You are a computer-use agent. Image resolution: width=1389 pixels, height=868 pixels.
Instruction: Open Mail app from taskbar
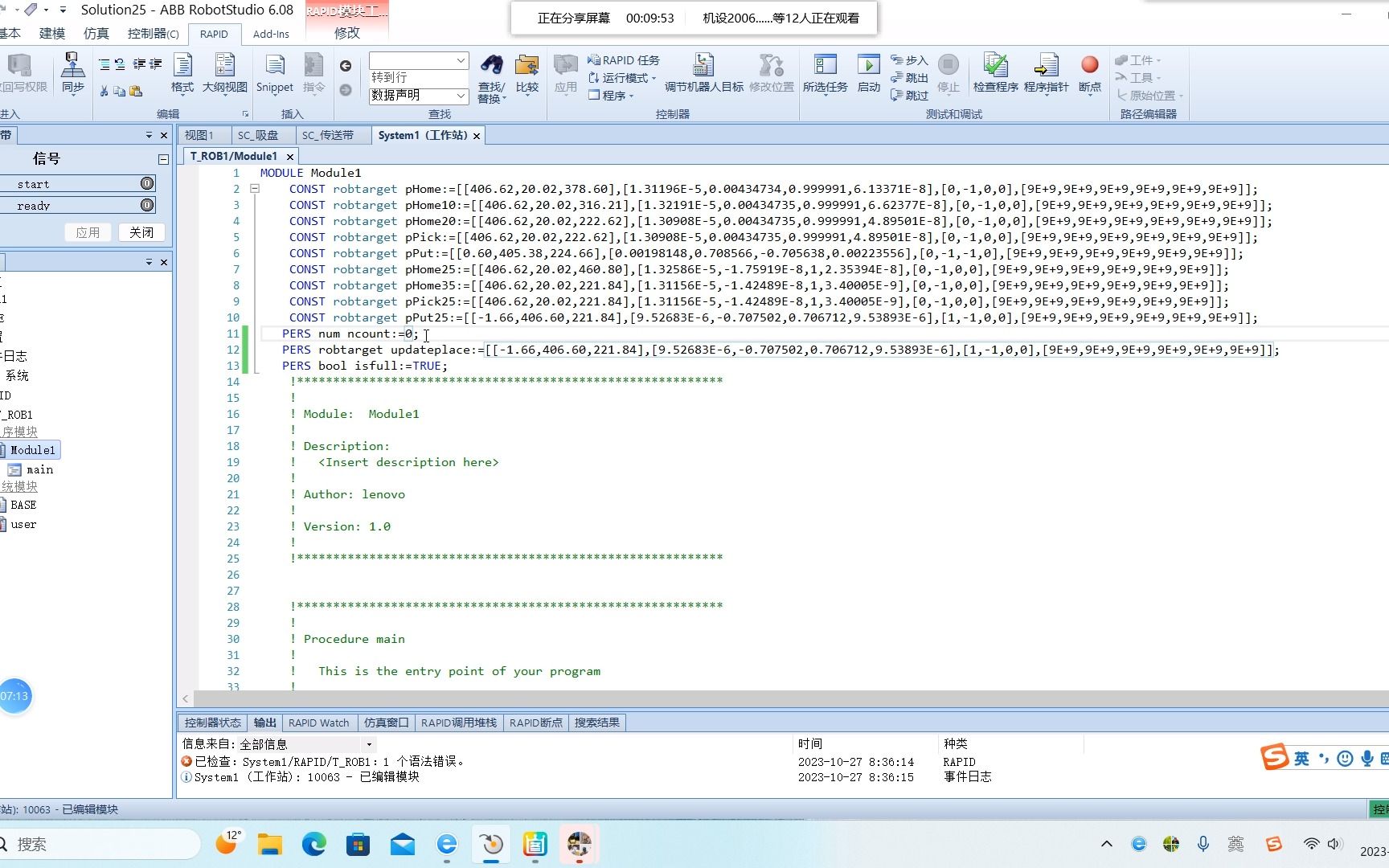point(403,844)
